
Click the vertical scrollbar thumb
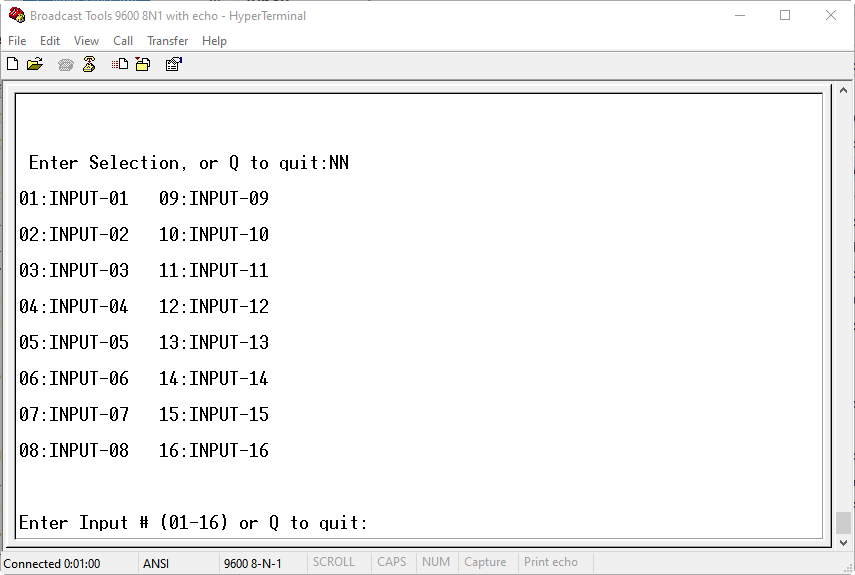pos(843,523)
